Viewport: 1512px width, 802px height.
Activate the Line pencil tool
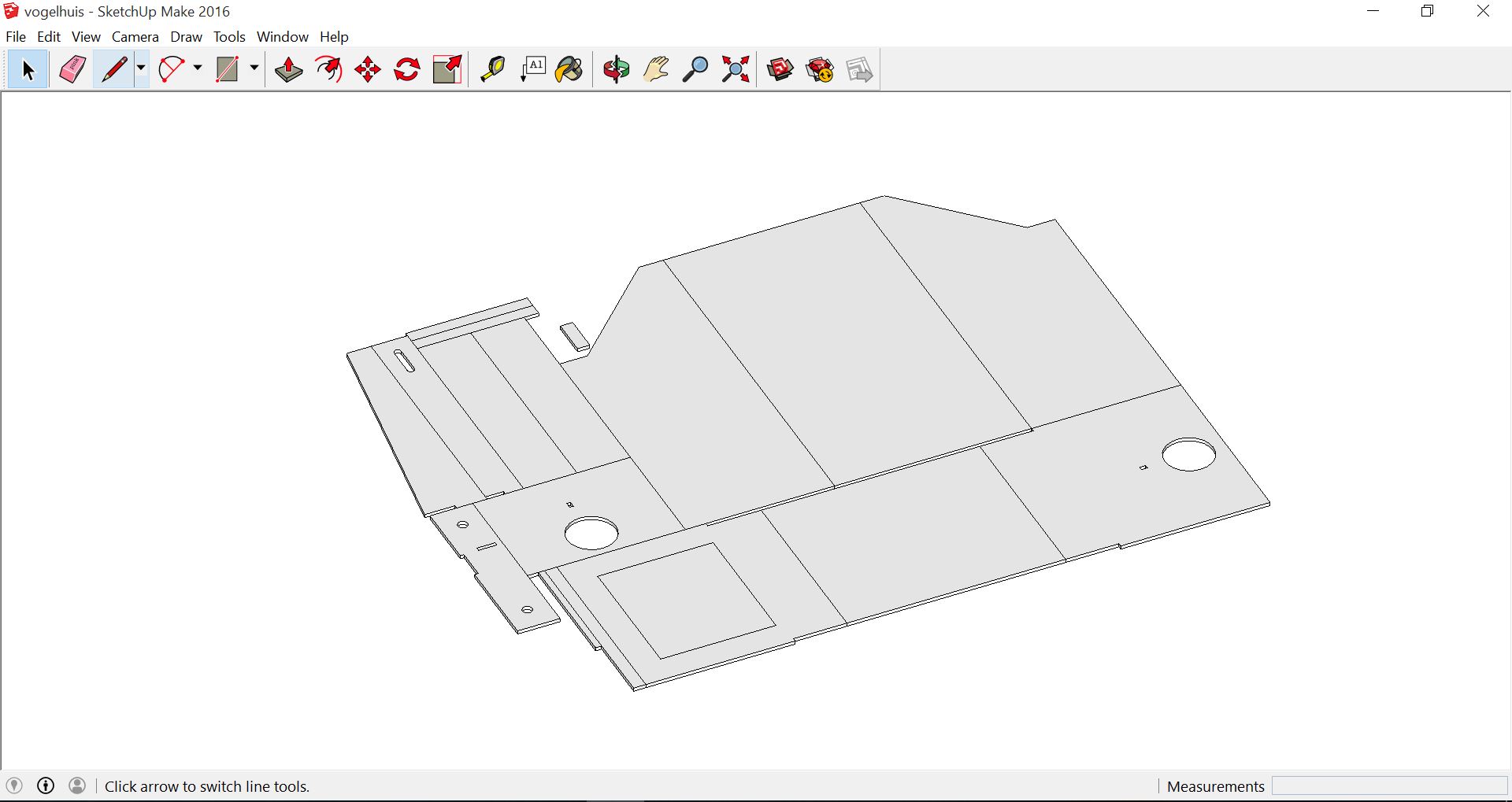[114, 70]
